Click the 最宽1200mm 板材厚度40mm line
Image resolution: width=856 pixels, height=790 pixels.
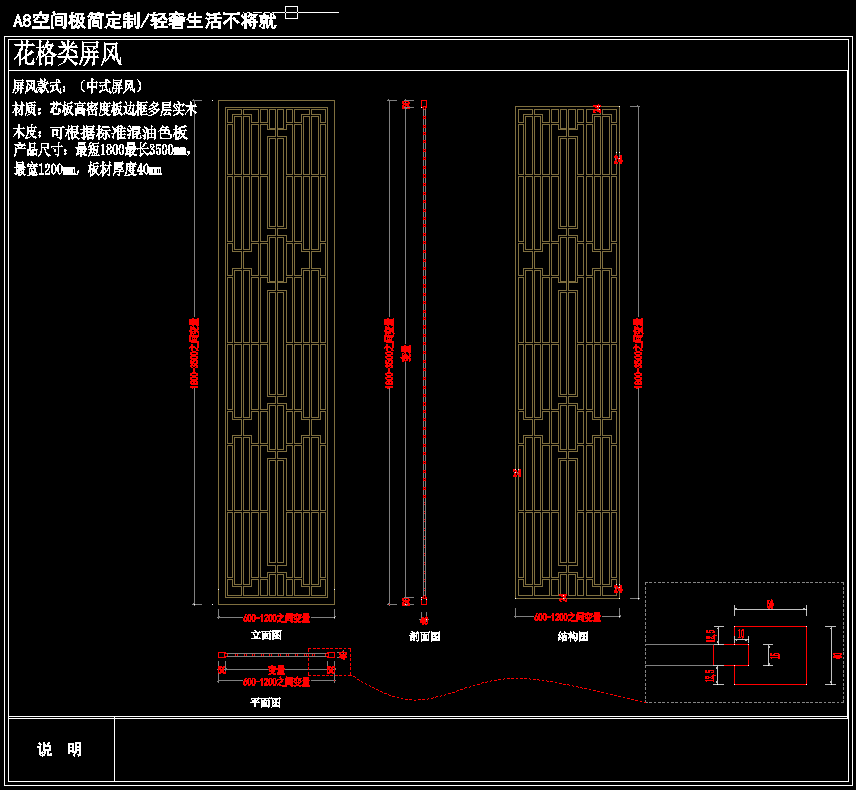[x=87, y=170]
